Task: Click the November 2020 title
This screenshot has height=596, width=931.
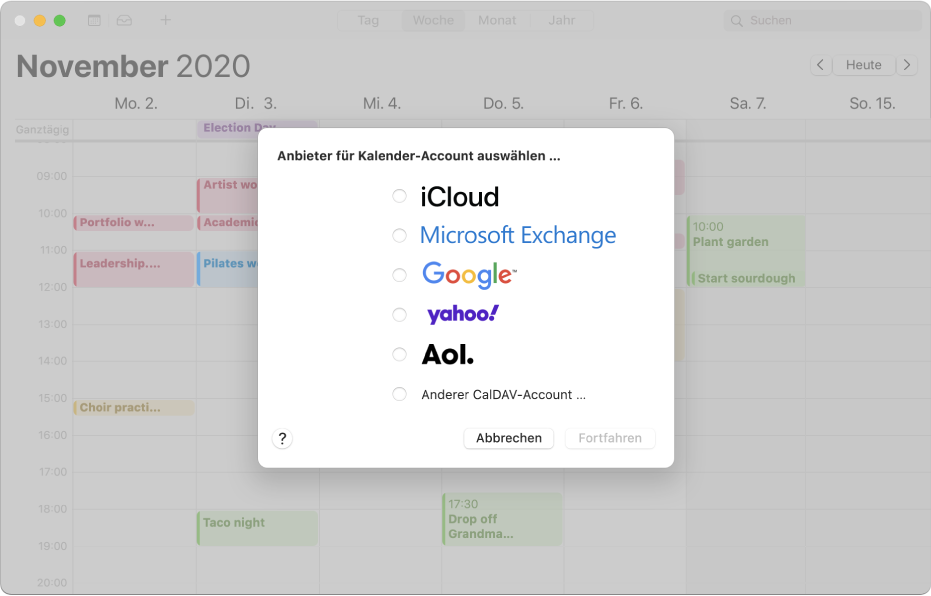Action: [x=134, y=66]
